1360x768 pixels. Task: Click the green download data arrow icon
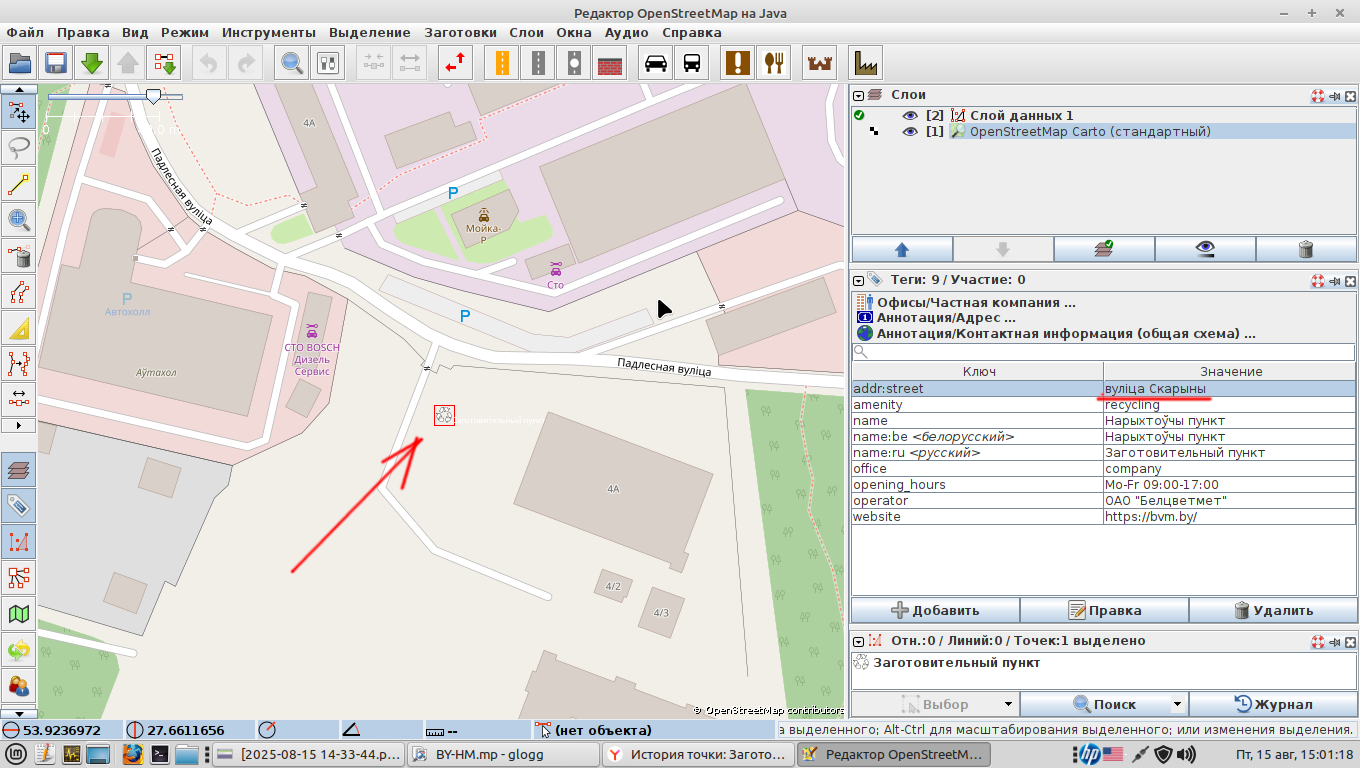pos(92,63)
